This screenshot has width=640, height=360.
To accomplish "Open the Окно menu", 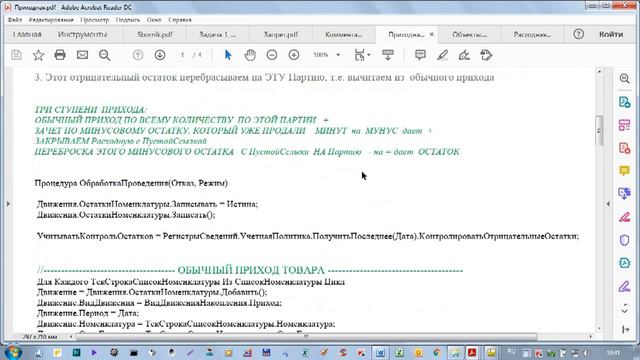I will (x=154, y=20).
